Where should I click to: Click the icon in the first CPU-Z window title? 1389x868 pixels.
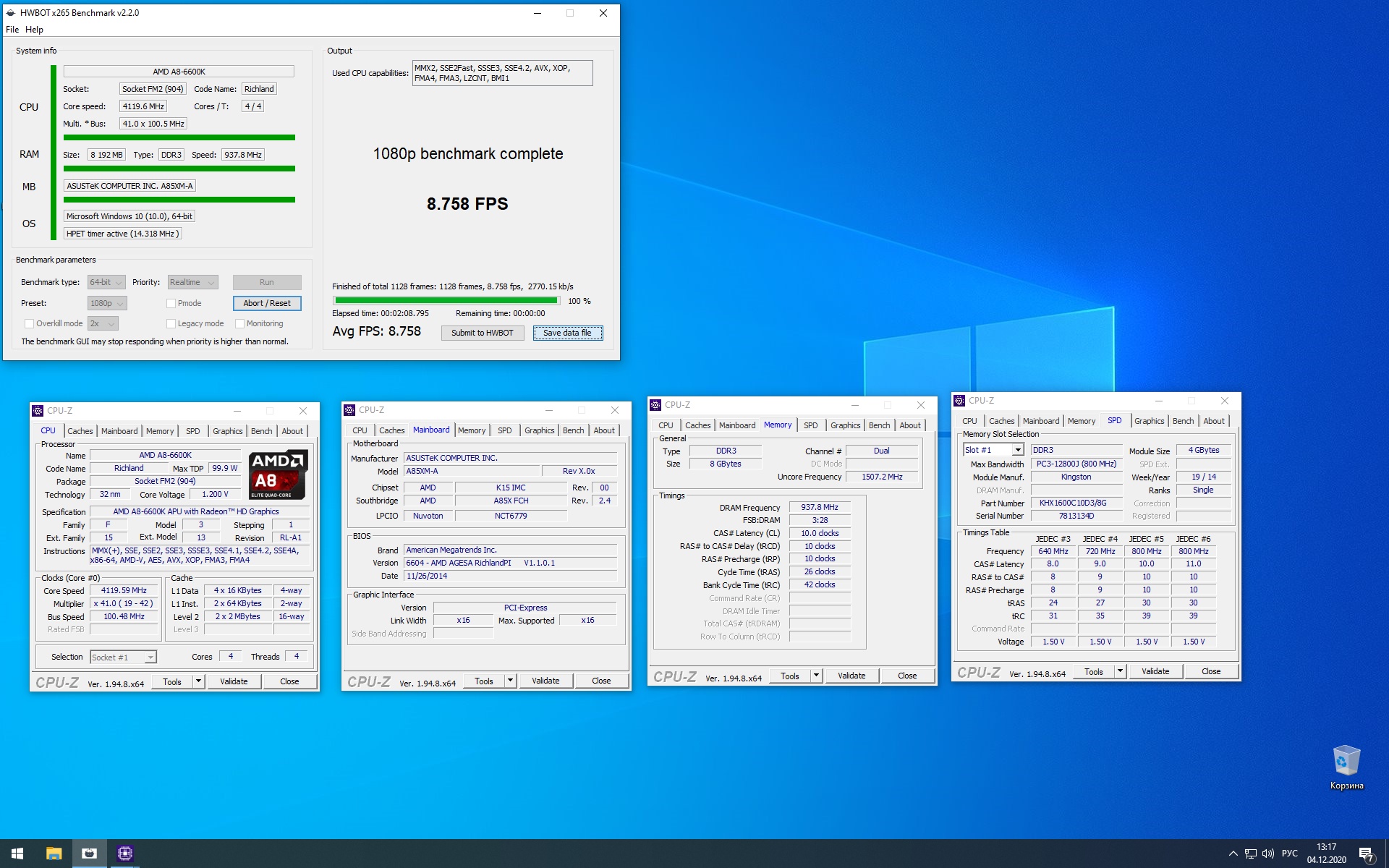point(38,410)
